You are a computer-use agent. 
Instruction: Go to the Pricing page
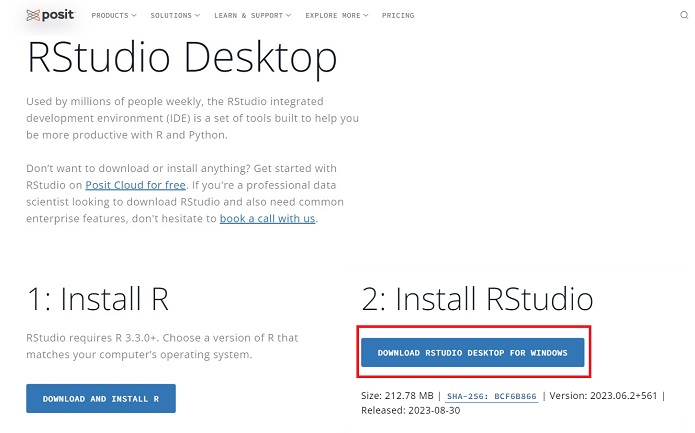398,16
